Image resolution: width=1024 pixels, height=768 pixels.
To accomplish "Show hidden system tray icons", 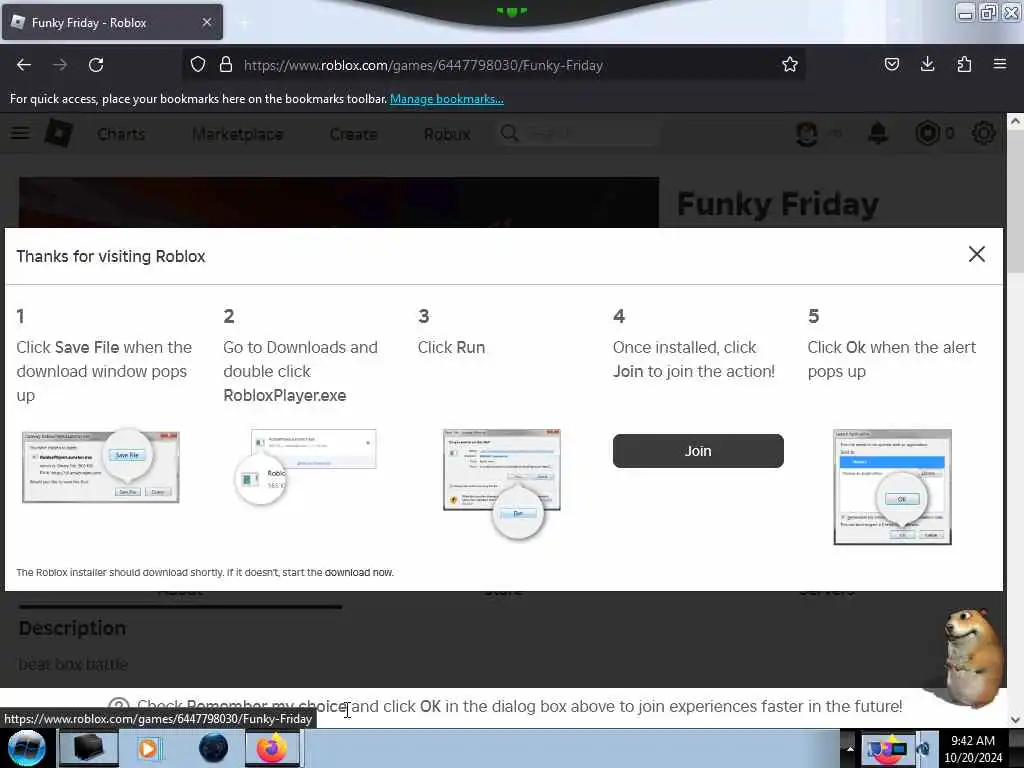I will [850, 748].
